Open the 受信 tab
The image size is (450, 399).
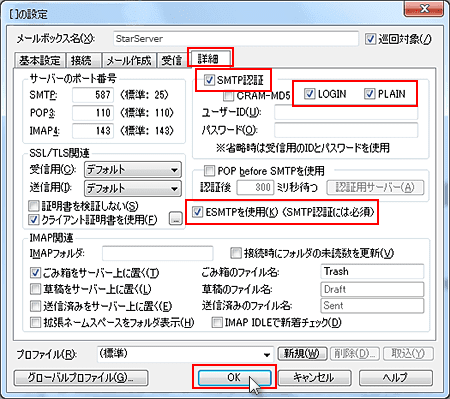pyautogui.click(x=172, y=61)
